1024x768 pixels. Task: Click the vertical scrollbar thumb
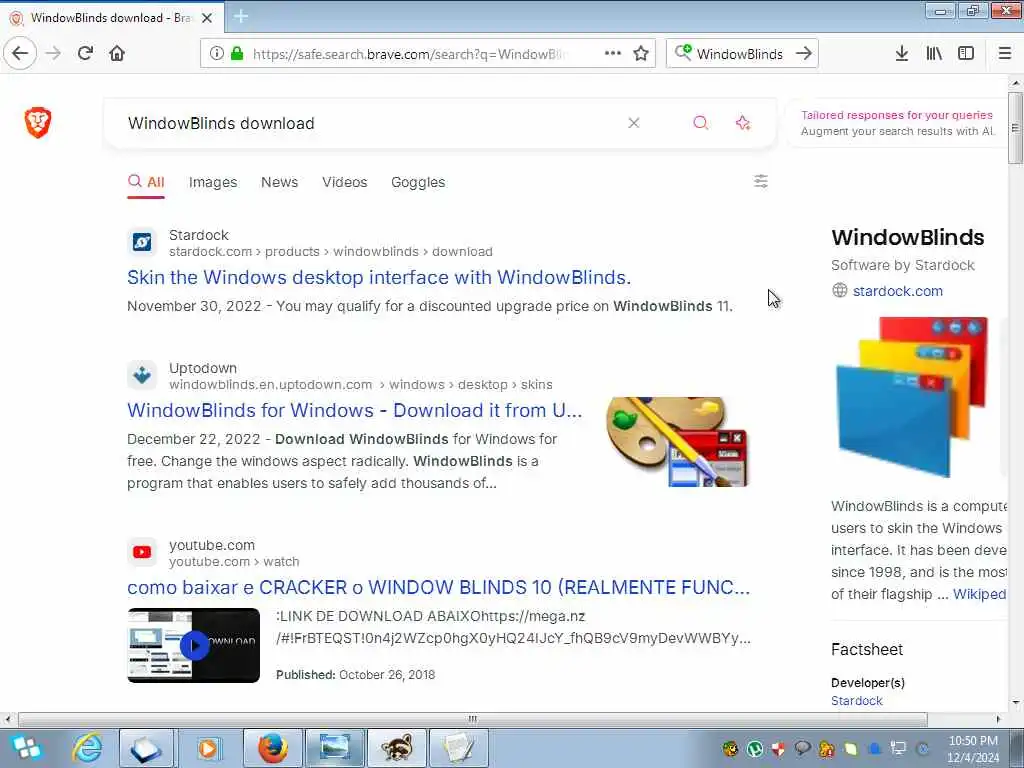click(x=1015, y=127)
